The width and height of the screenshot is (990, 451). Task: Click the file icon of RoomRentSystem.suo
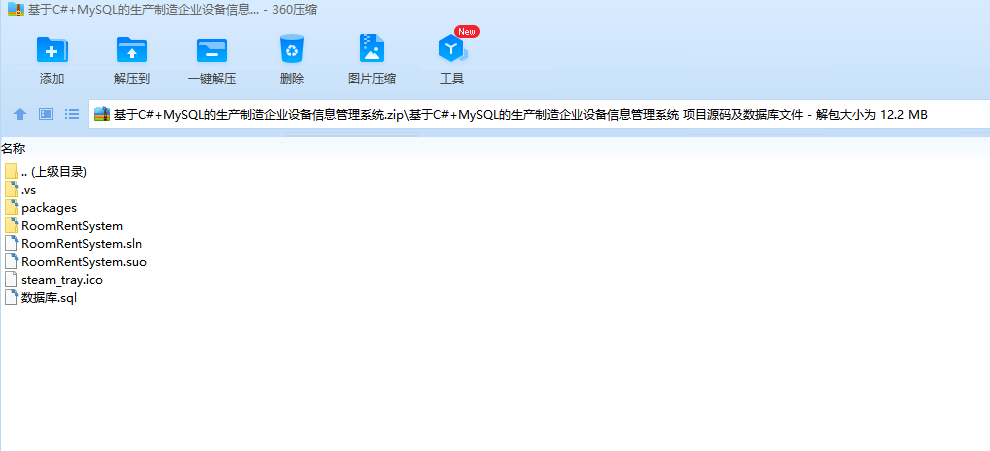[11, 262]
